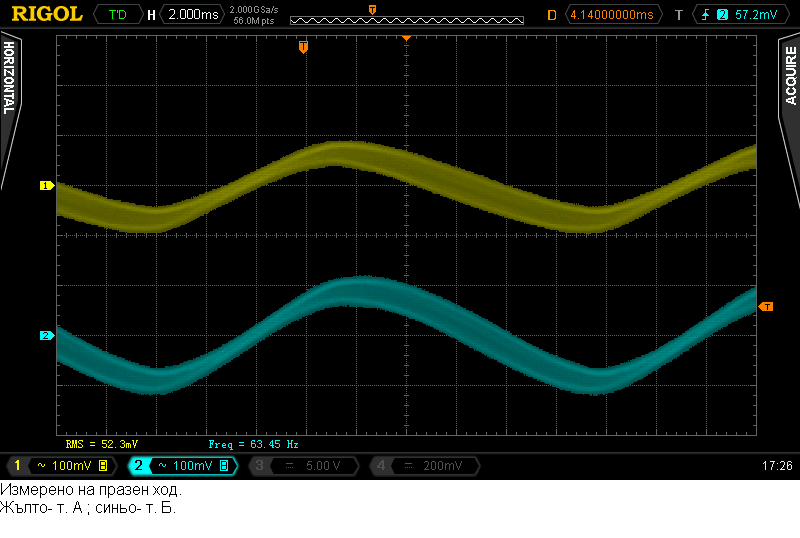
Task: Click the 2.000GSa/s sample rate readout
Action: click(254, 10)
